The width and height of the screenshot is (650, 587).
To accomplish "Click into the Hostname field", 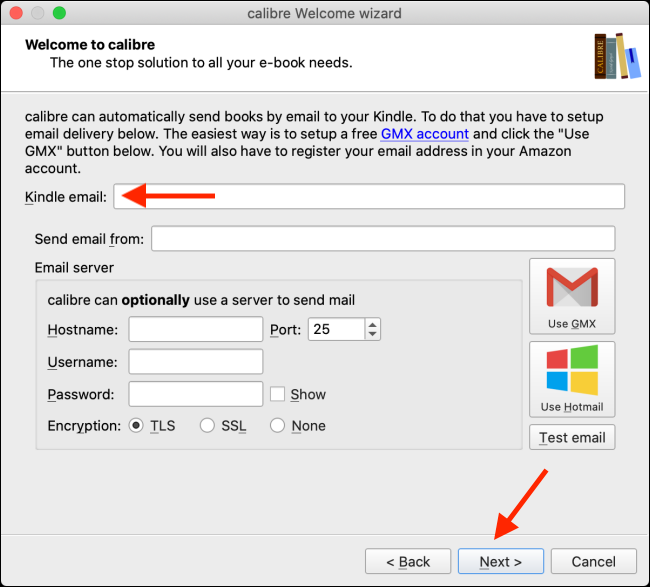I will click(x=196, y=329).
